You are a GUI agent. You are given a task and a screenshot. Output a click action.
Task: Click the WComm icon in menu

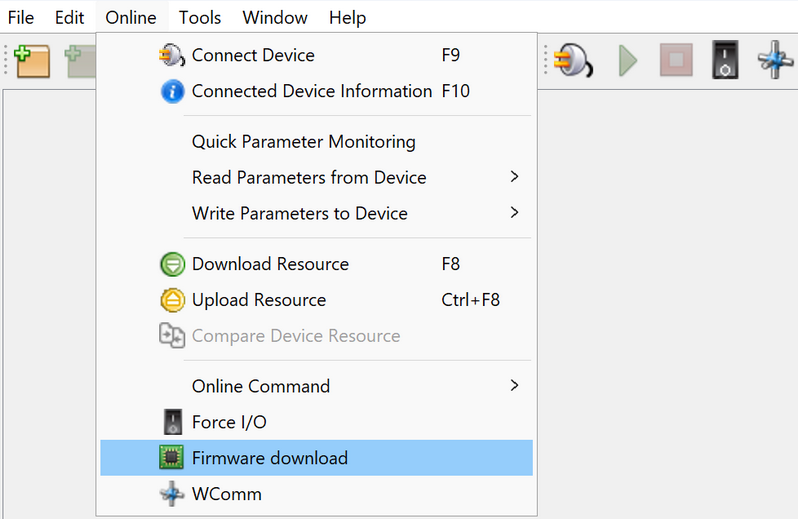(x=172, y=494)
